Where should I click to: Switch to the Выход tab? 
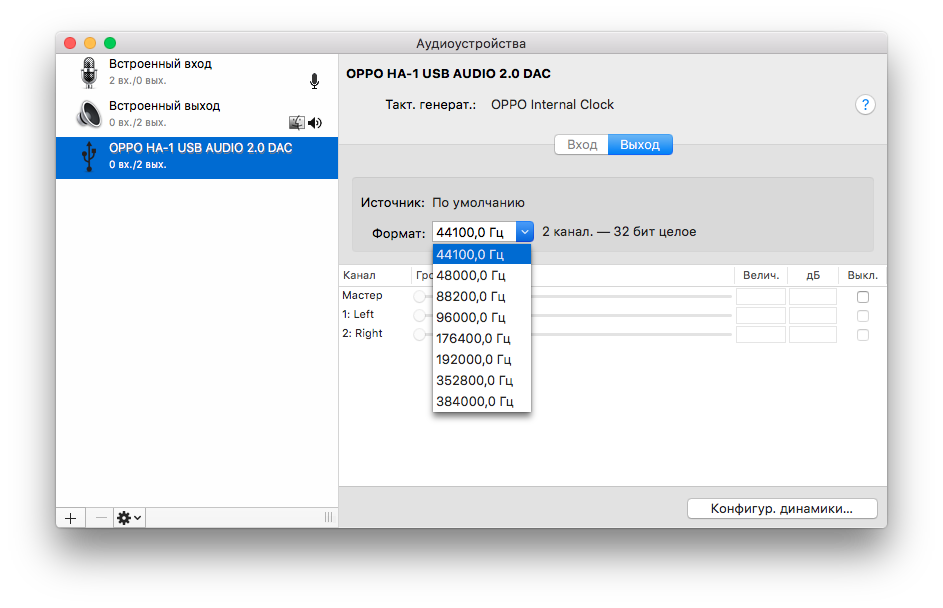pos(640,145)
